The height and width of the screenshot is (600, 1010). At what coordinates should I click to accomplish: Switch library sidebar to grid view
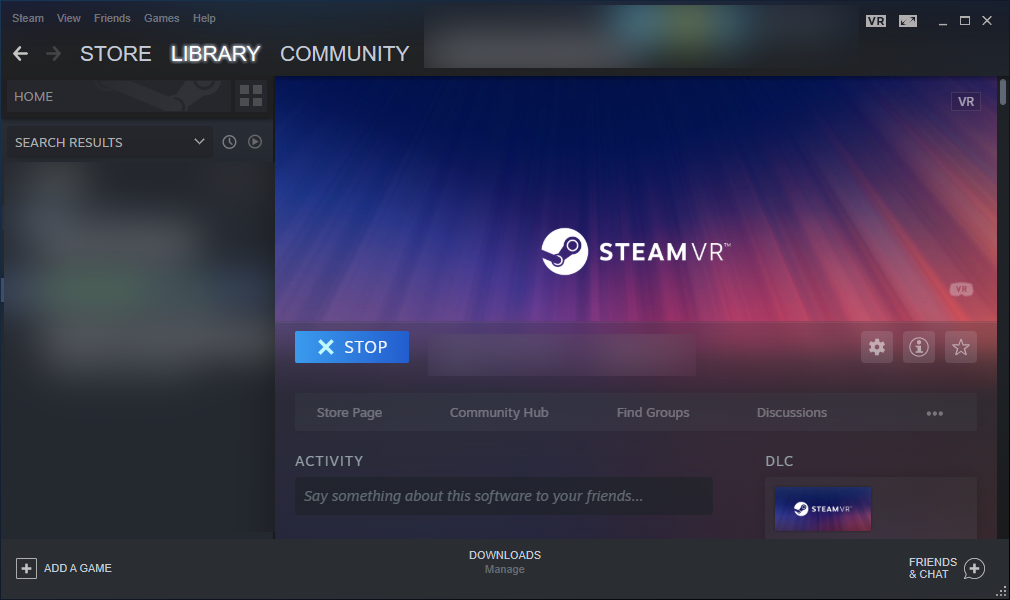250,96
